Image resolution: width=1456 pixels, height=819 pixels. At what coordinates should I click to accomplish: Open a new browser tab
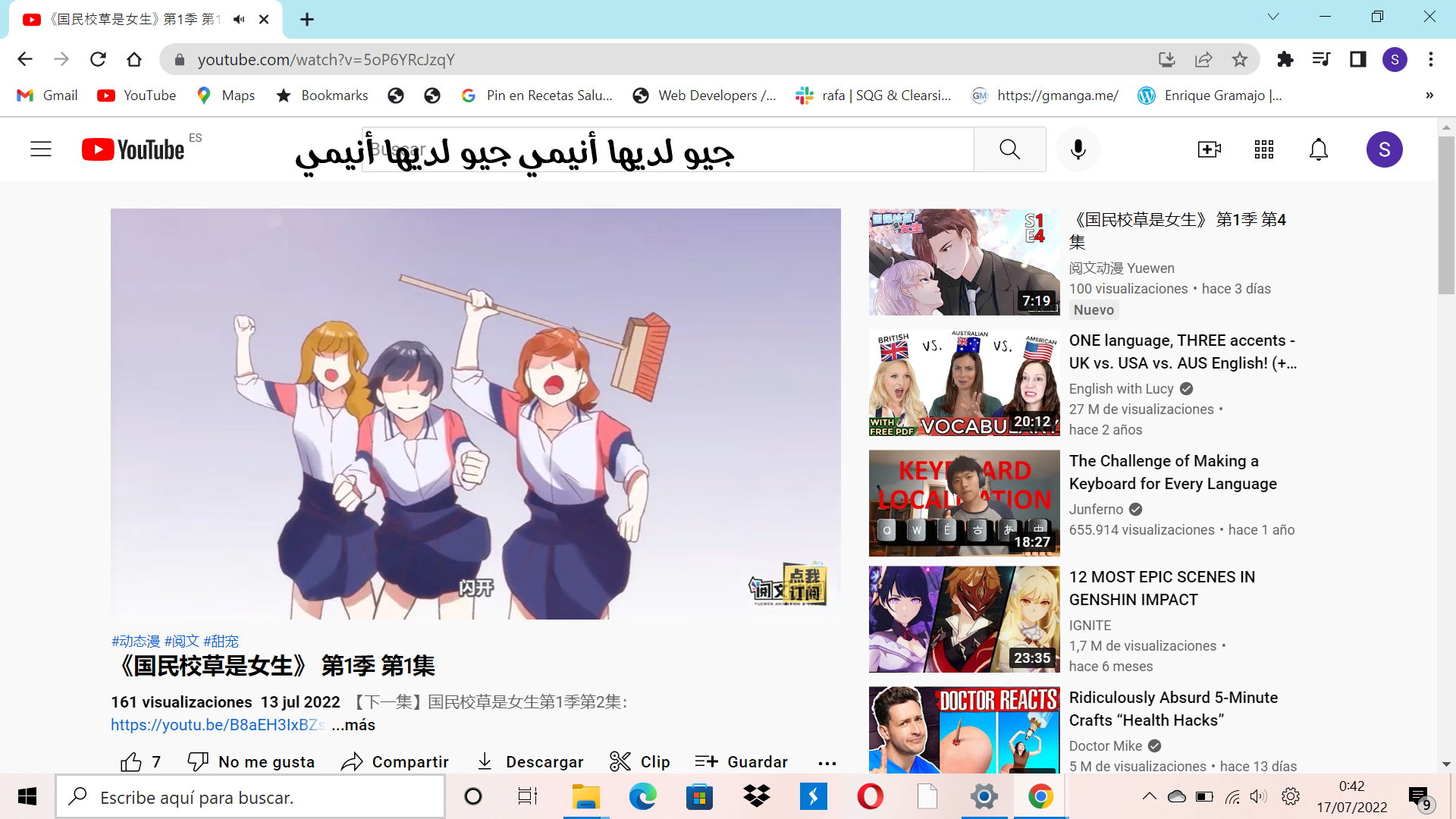[x=306, y=20]
